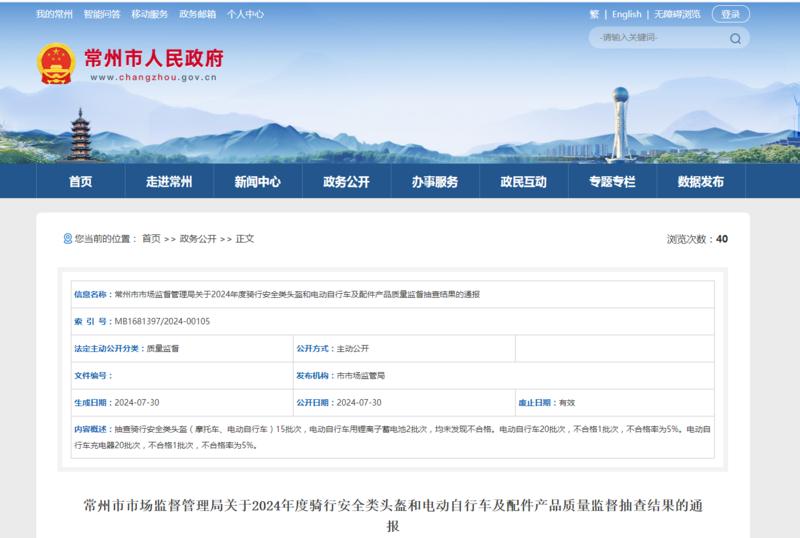Click the 信息名称 title row text
Screen dimensions: 800x538
click(x=297, y=294)
